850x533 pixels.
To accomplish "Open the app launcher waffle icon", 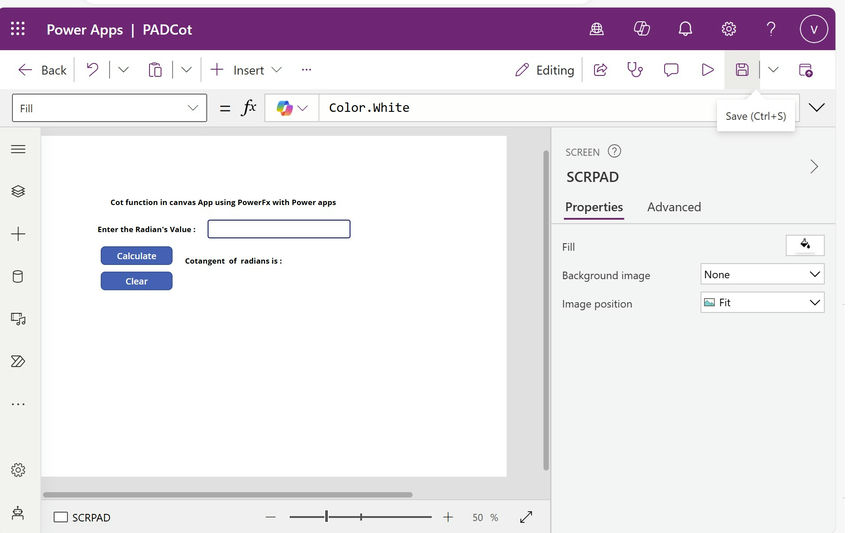I will [18, 29].
